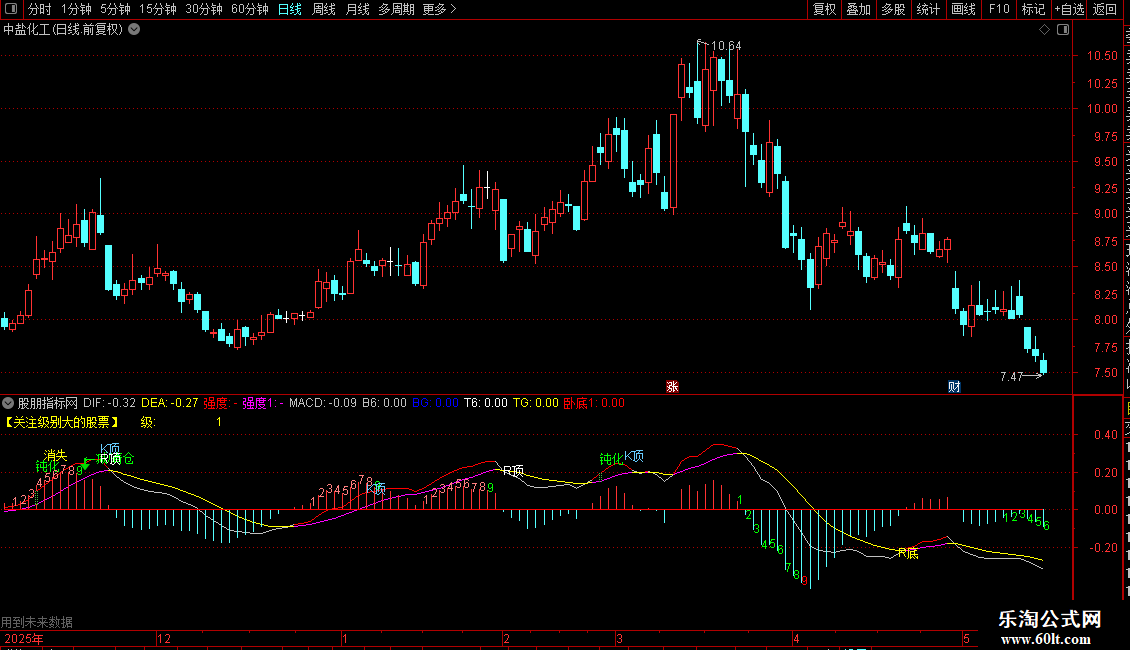The image size is (1130, 650).
Task: Select the 30分钟 period
Action: click(x=203, y=9)
